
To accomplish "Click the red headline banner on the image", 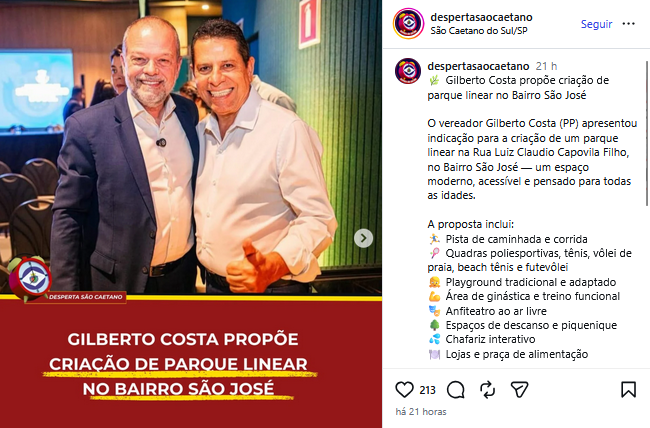I will click(x=191, y=363).
